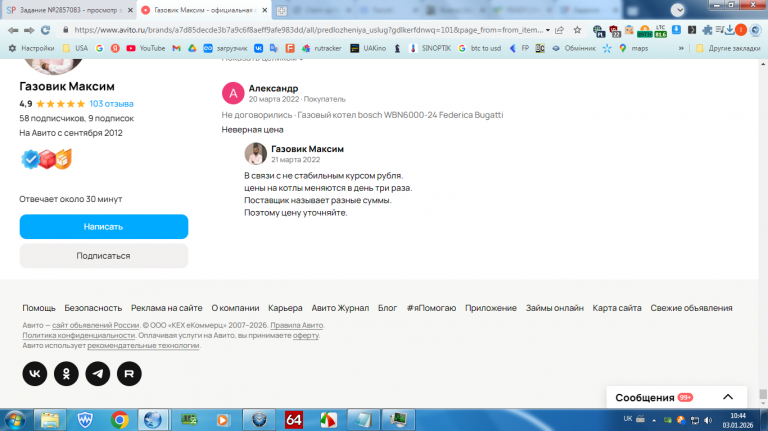This screenshot has height=431, width=768.
Task: Open #яПомогаю footer link
Action: tap(431, 308)
